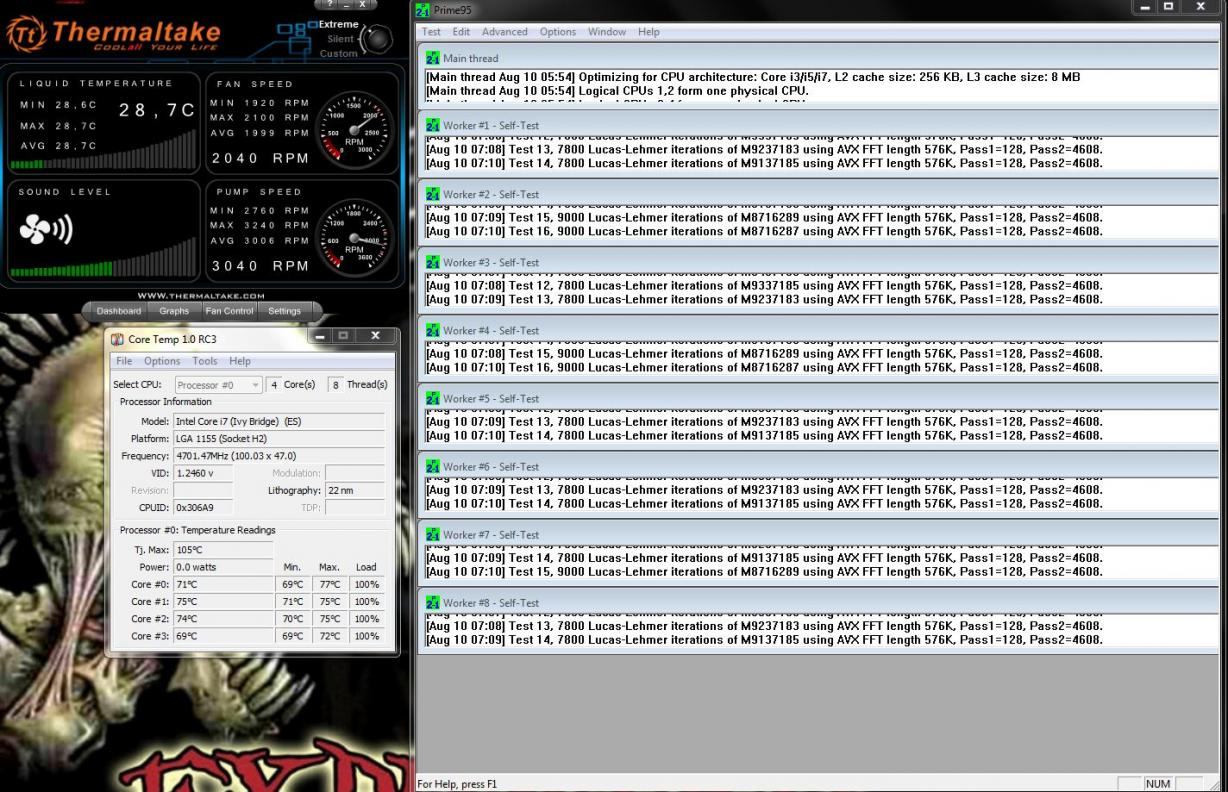The image size is (1228, 792).
Task: Click the Core Temp Model field
Action: coord(278,421)
